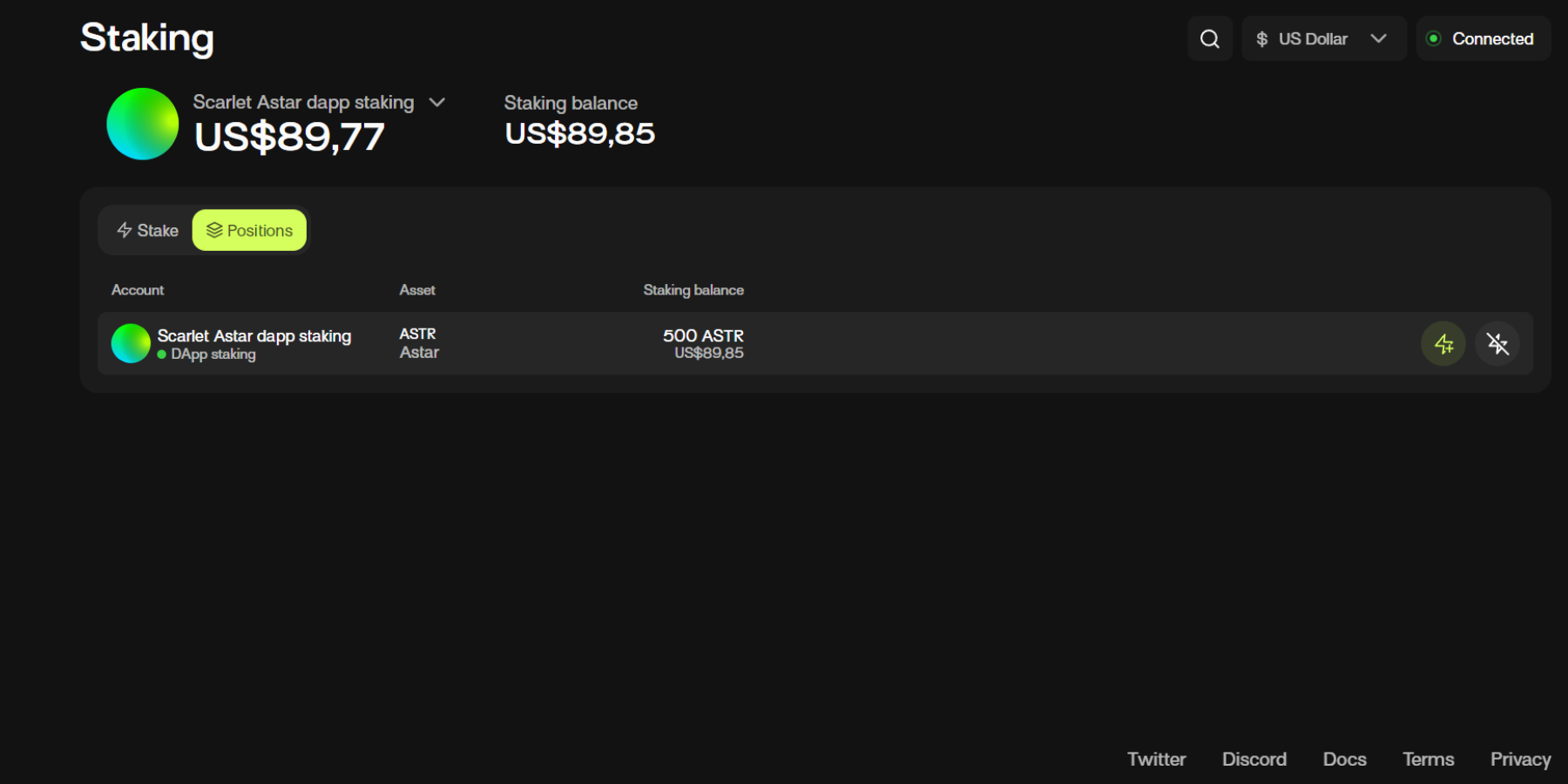Click the unstake crossed-lightning icon
The width and height of the screenshot is (1568, 784).
coord(1497,344)
